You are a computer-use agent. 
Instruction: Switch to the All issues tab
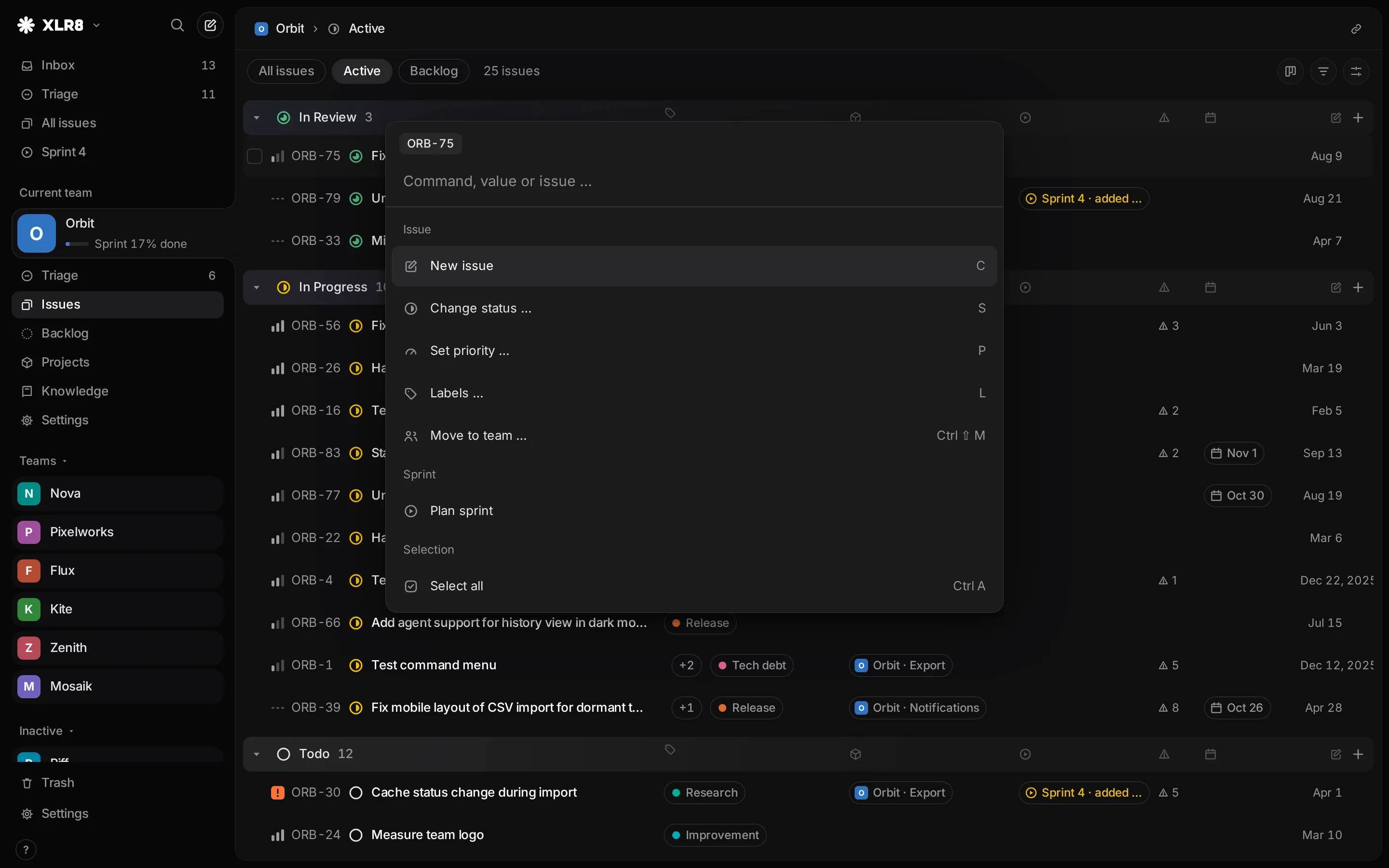pos(286,71)
